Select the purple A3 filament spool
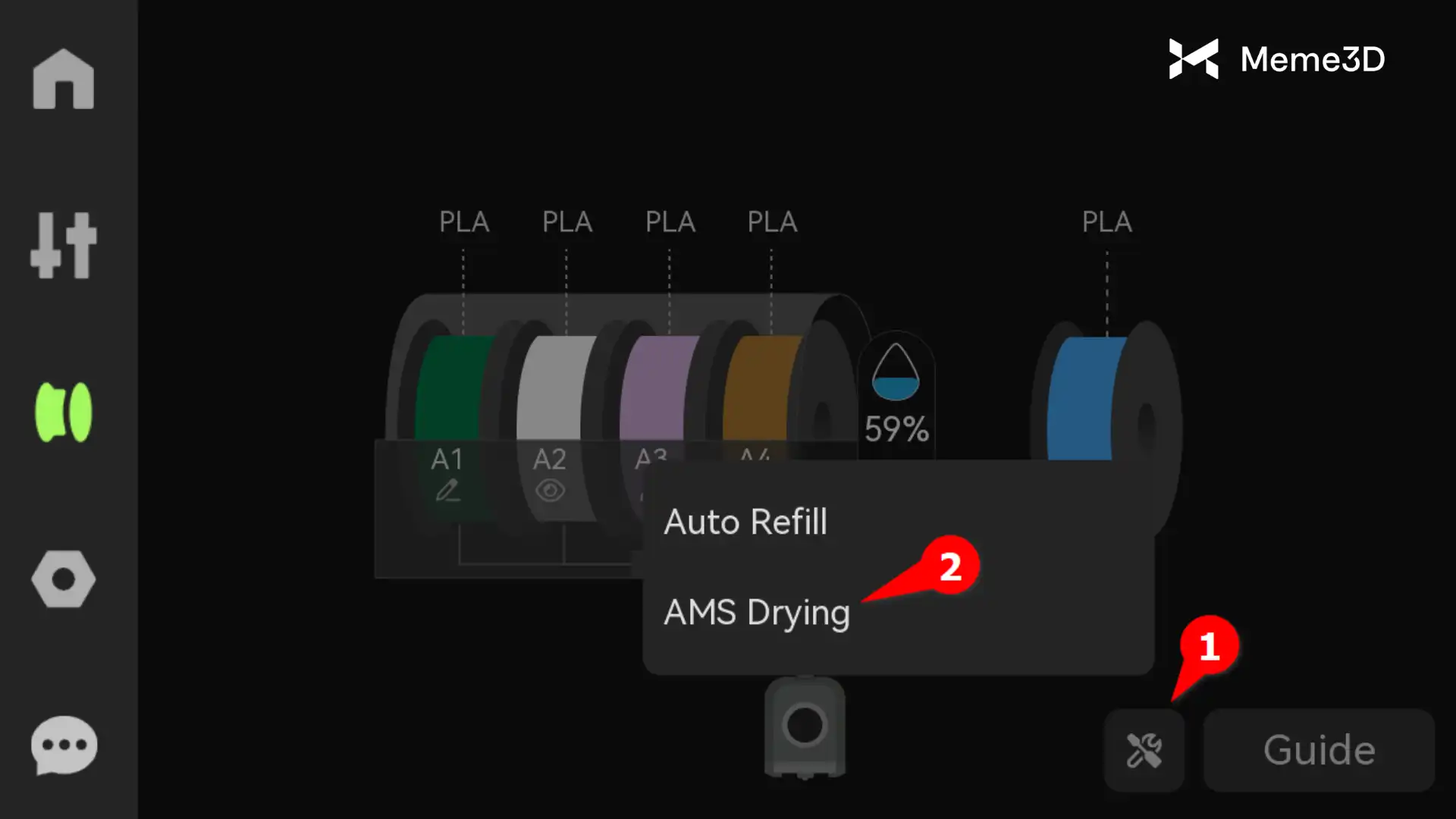1456x819 pixels. pyautogui.click(x=658, y=388)
